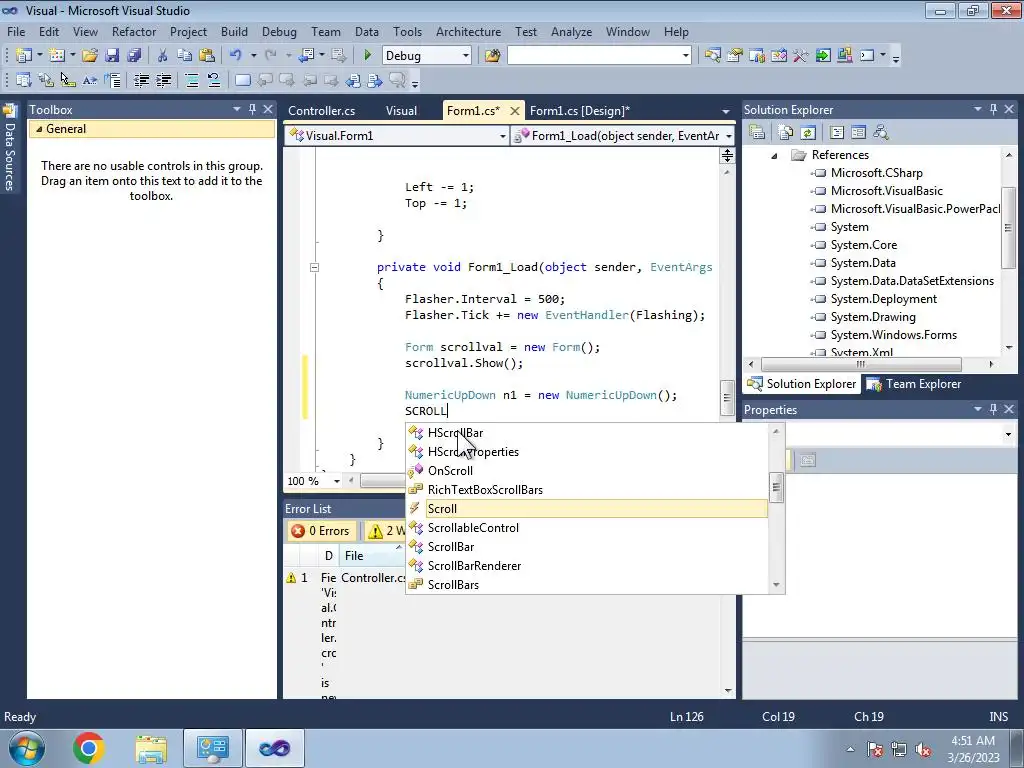Click the Cut scissors icon

[x=163, y=56]
